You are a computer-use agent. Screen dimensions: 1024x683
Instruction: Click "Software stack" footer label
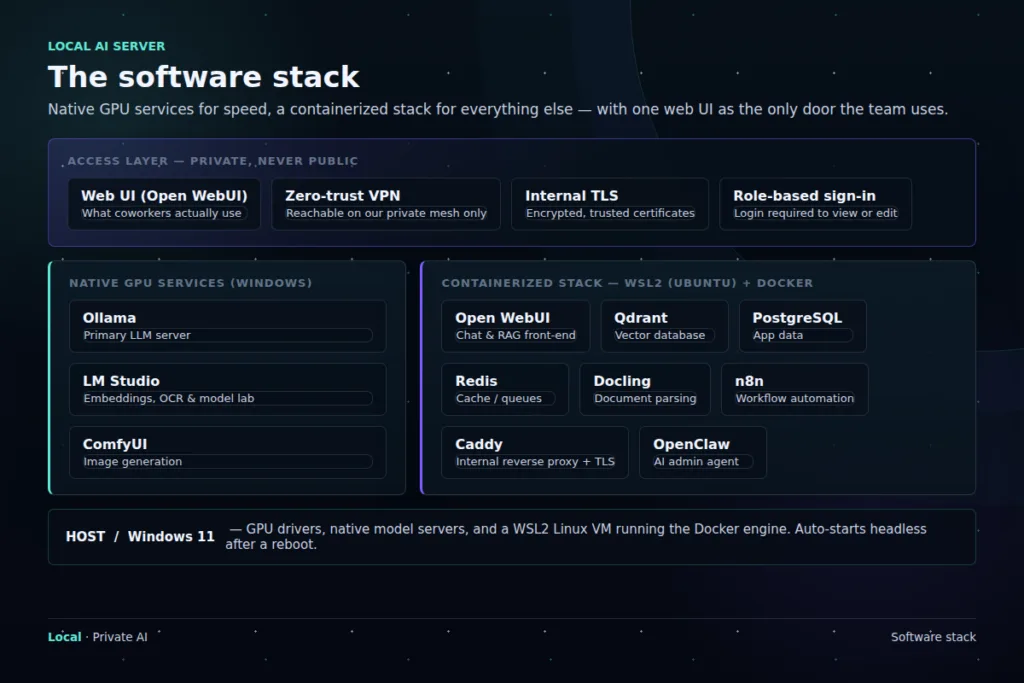[x=933, y=637]
